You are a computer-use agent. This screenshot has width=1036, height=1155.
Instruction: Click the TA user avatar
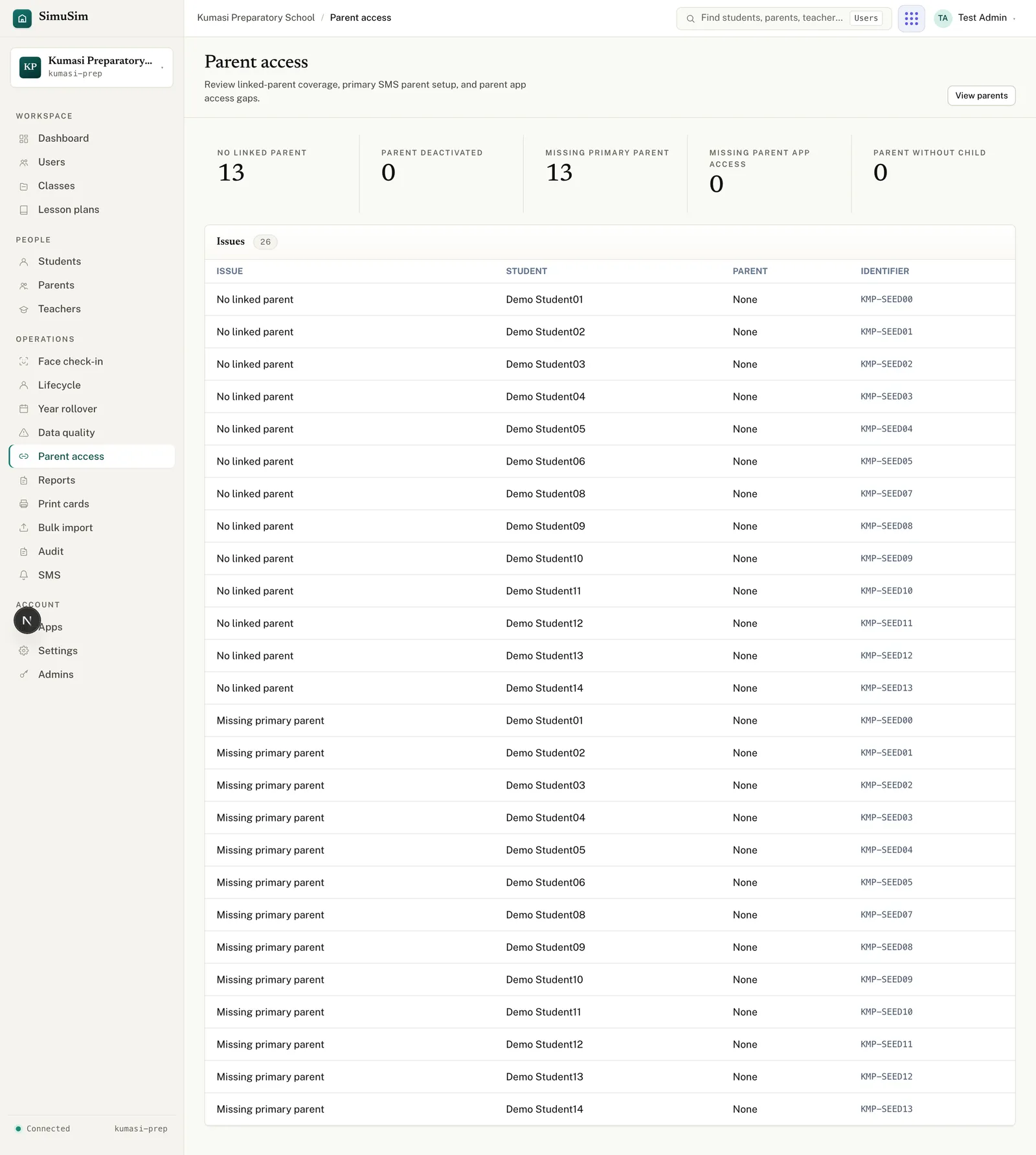click(943, 18)
